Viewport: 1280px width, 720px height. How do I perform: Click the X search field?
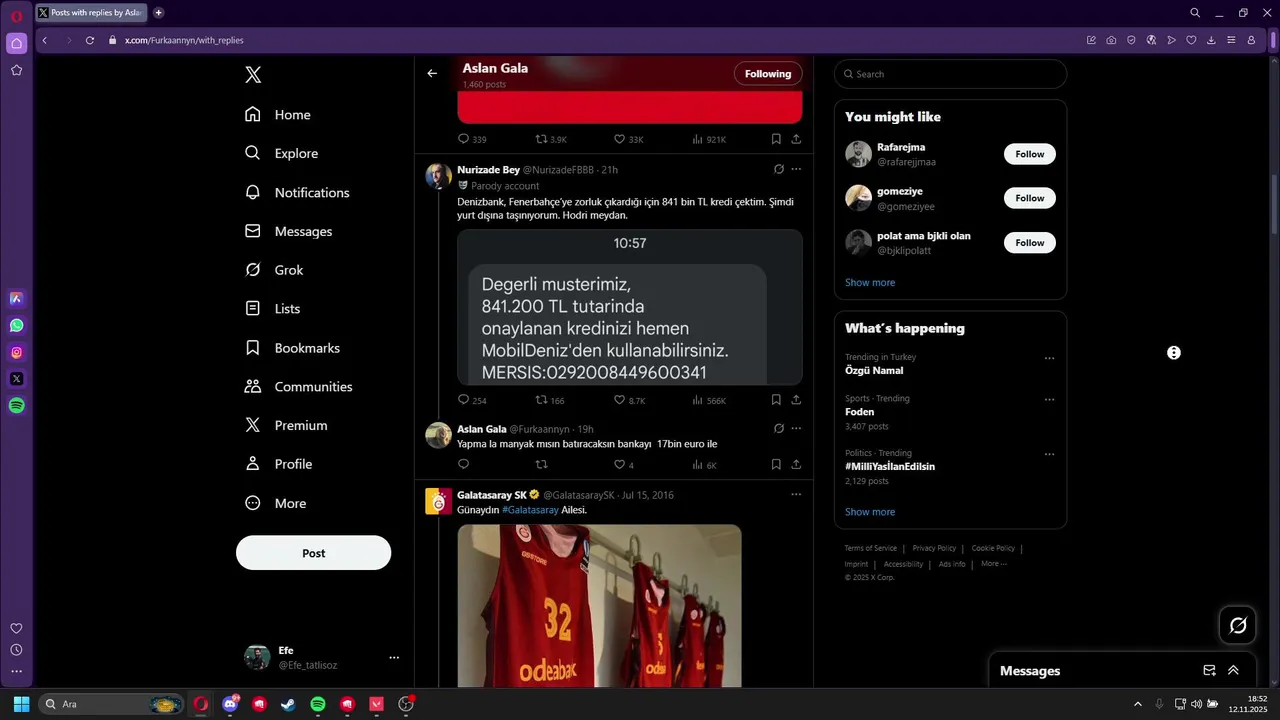point(950,74)
